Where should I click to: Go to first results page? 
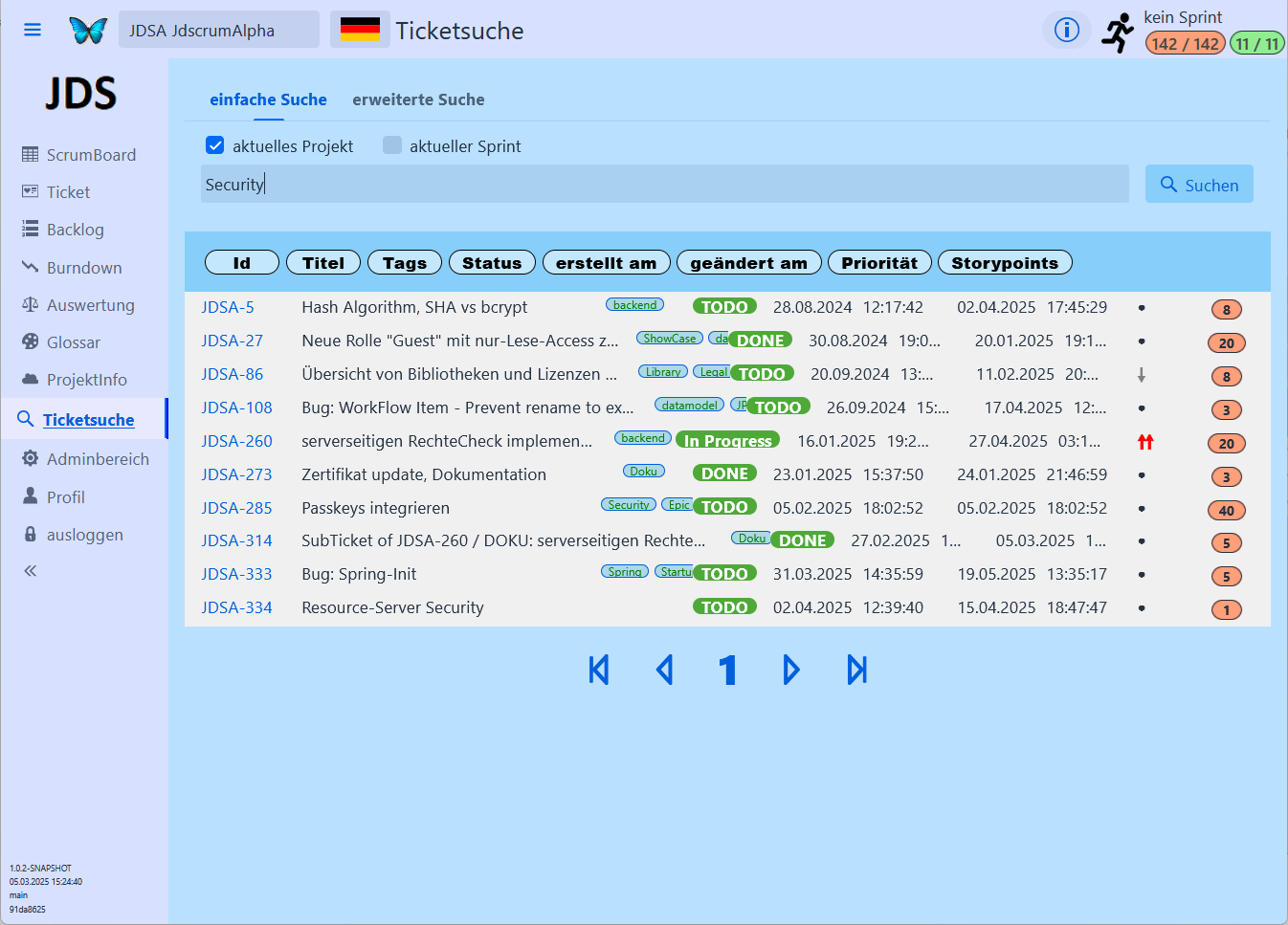[x=599, y=670]
